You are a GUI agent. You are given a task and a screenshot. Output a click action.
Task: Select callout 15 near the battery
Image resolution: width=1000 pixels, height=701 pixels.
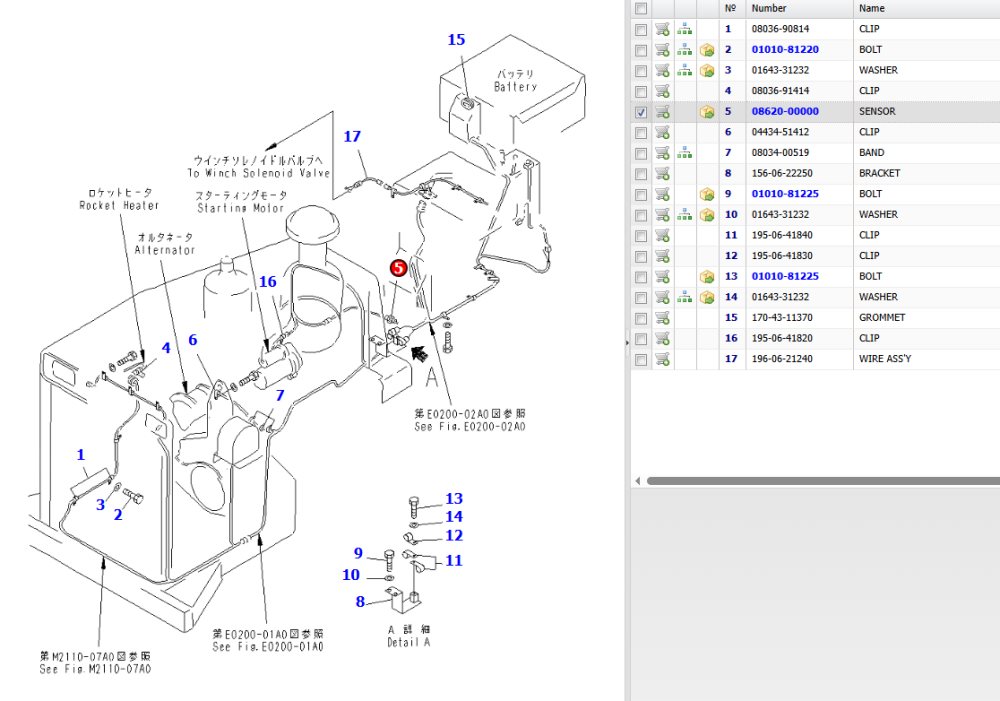[x=456, y=40]
